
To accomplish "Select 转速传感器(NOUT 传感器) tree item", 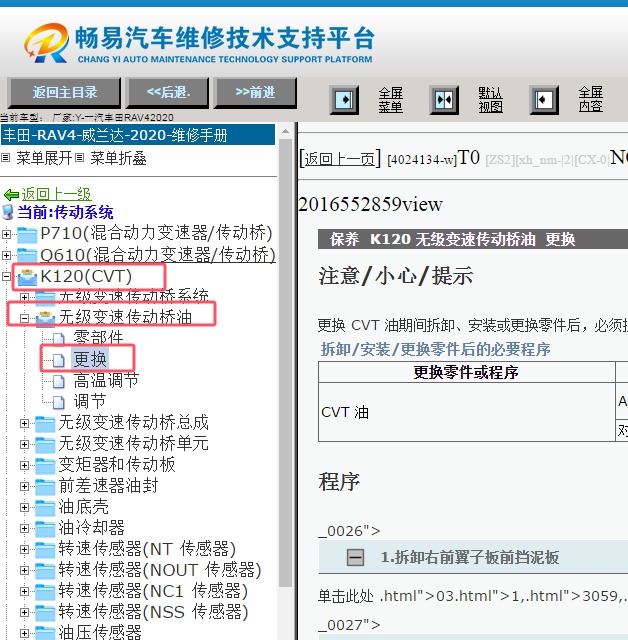I will coord(160,570).
